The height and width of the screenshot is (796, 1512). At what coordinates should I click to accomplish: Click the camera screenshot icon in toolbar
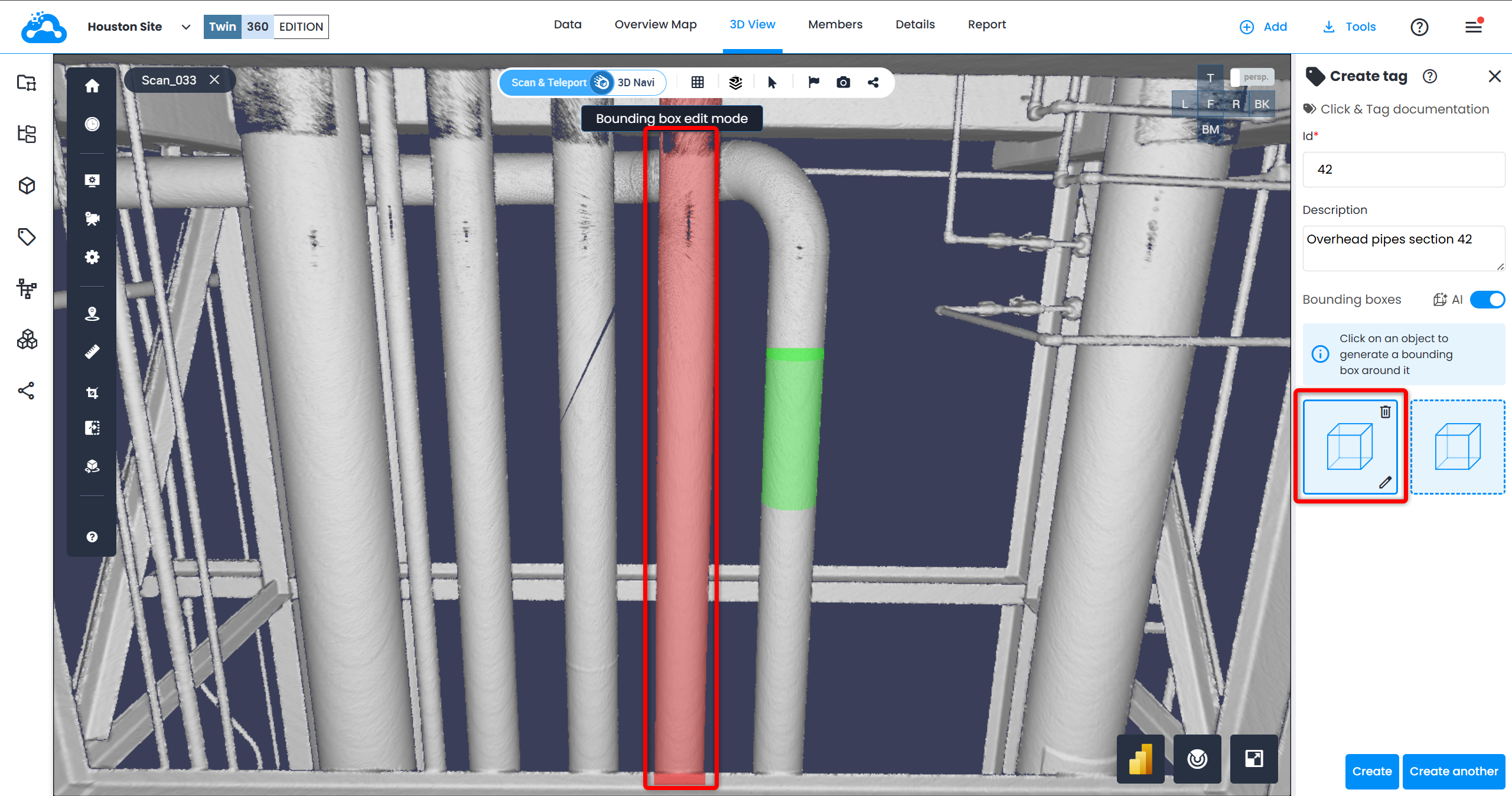pos(843,83)
